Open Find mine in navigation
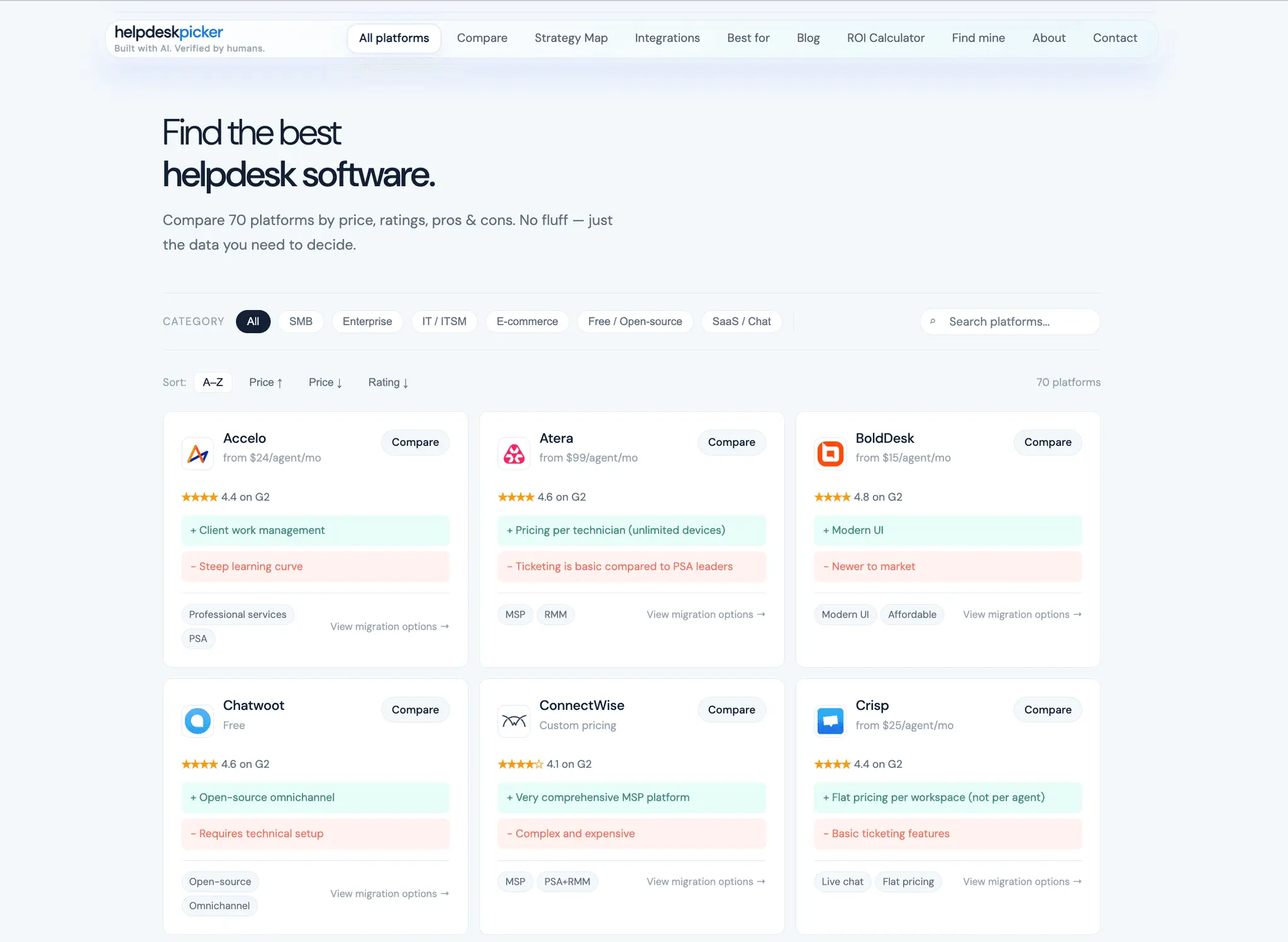The height and width of the screenshot is (942, 1288). [978, 38]
